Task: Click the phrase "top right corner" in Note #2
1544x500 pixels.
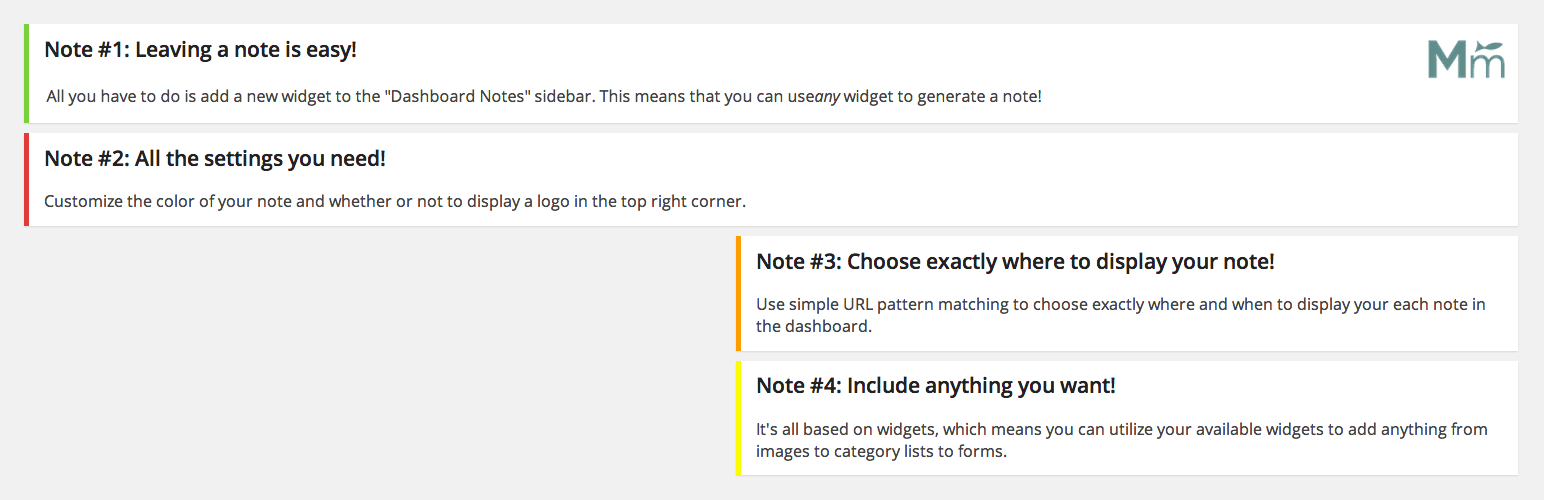Action: pyautogui.click(x=684, y=201)
